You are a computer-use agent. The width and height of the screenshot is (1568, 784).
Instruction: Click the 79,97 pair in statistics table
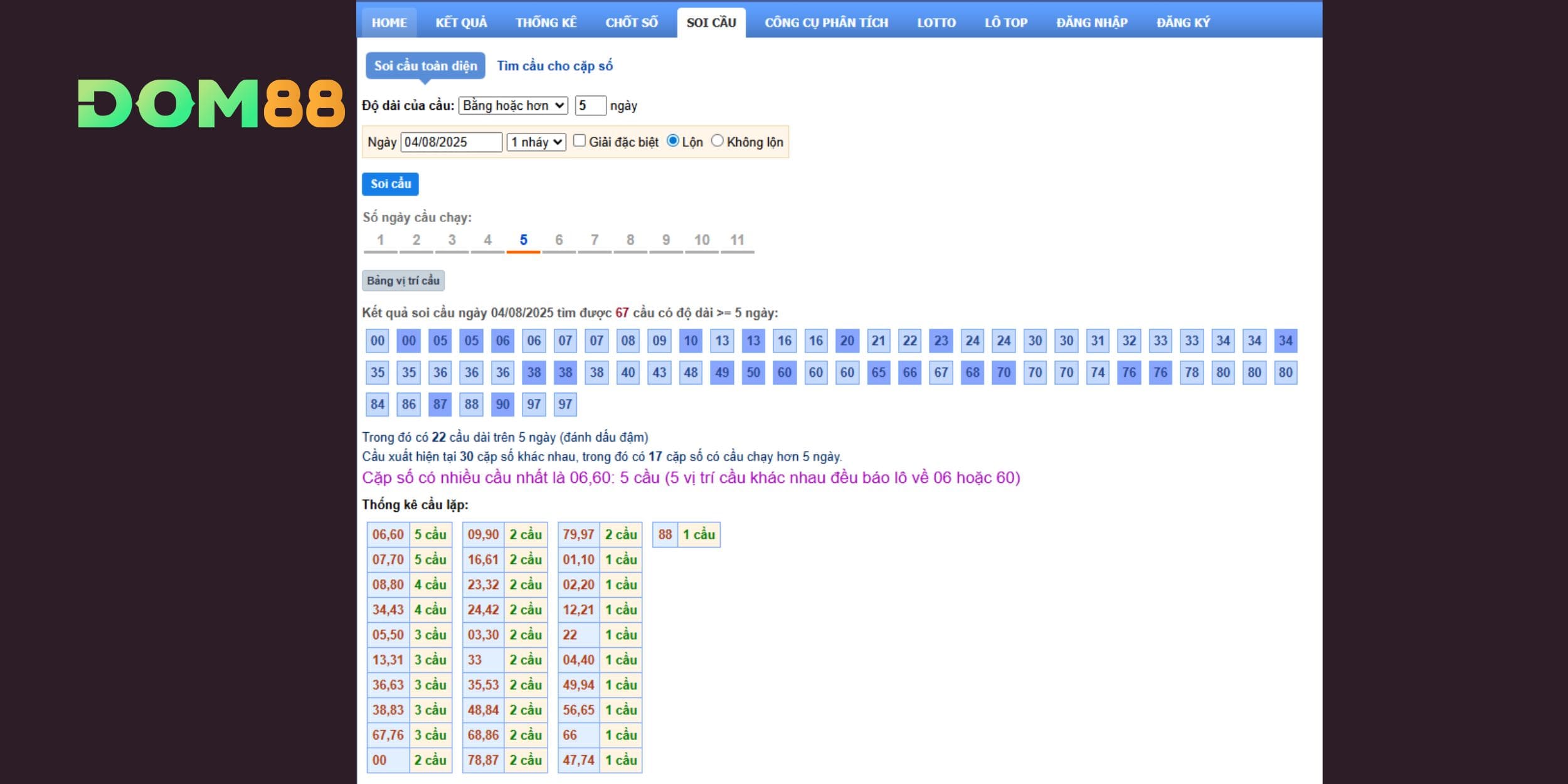[578, 534]
